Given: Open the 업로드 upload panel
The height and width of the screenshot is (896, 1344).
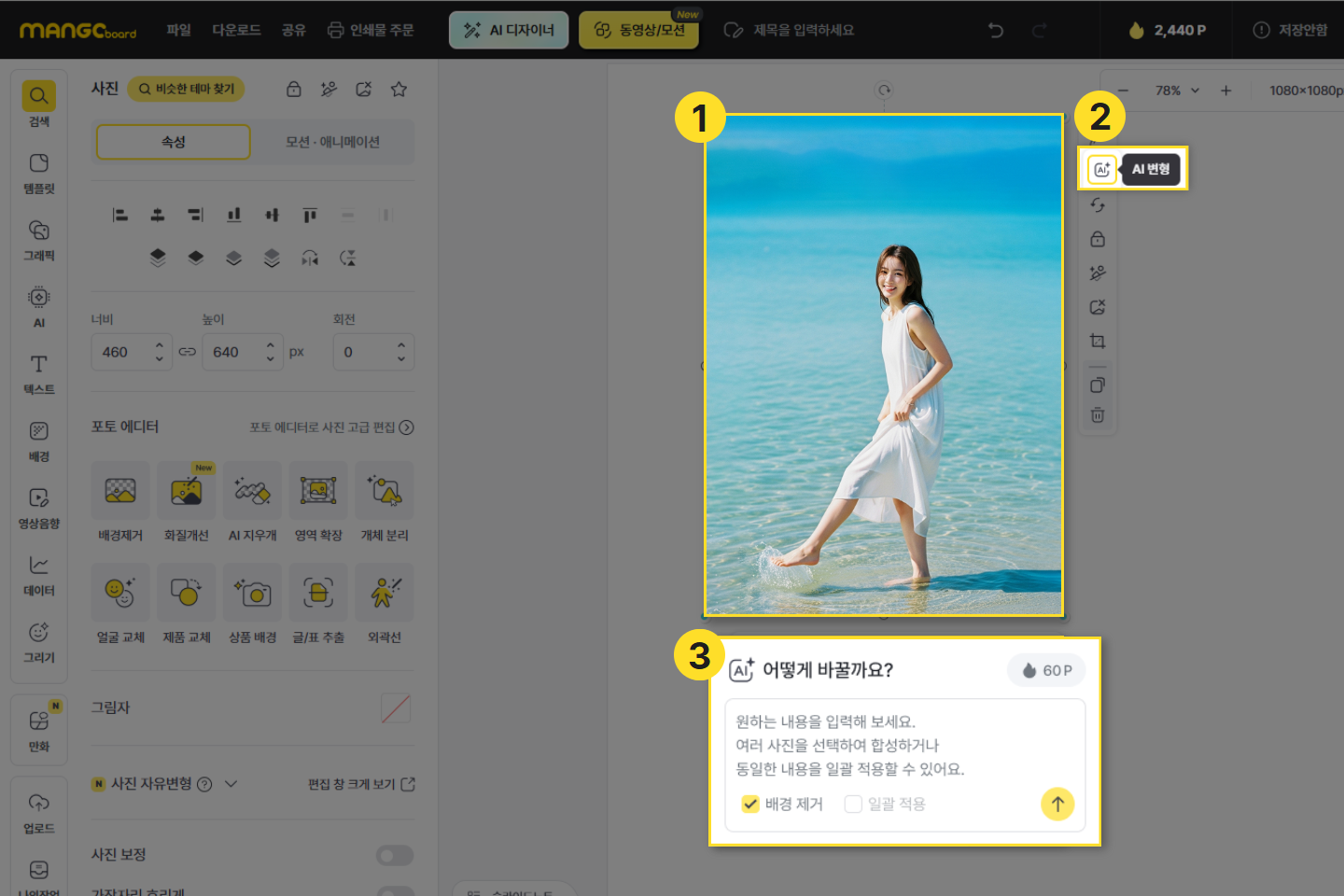Looking at the screenshot, I should [x=38, y=813].
